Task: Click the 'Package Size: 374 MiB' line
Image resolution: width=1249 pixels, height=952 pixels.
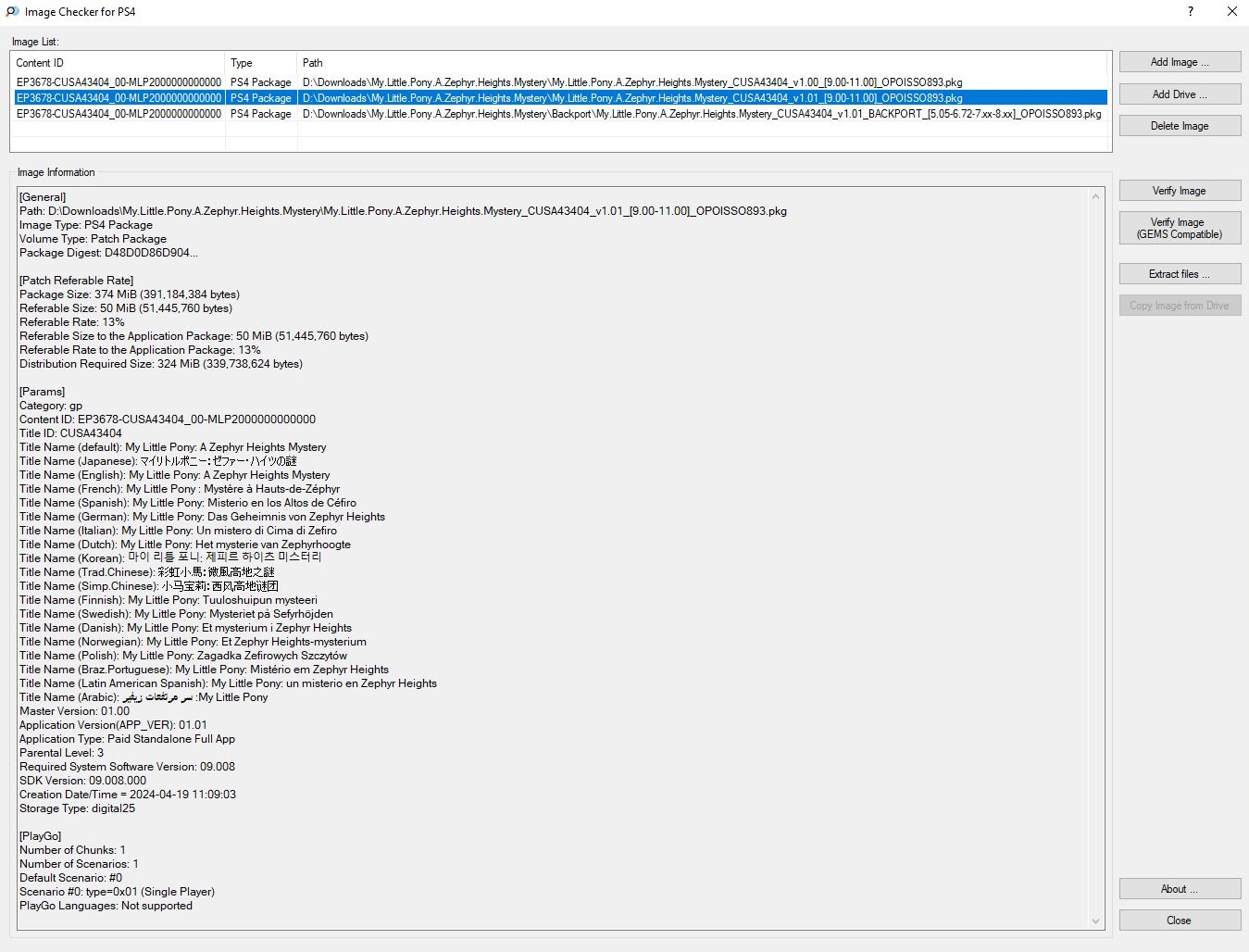Action: (x=130, y=294)
